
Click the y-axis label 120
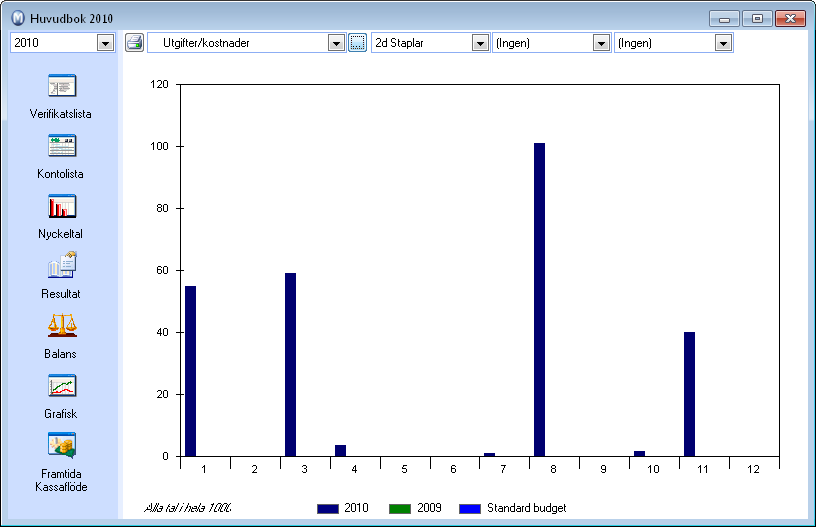click(x=159, y=84)
